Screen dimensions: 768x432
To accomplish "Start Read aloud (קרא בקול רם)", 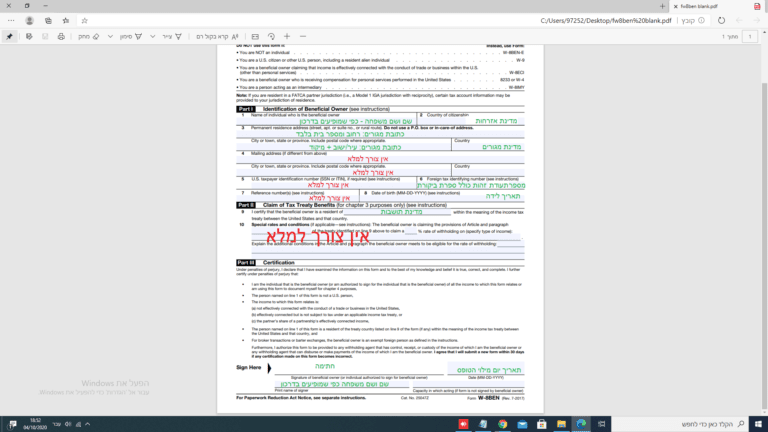I will [x=217, y=37].
